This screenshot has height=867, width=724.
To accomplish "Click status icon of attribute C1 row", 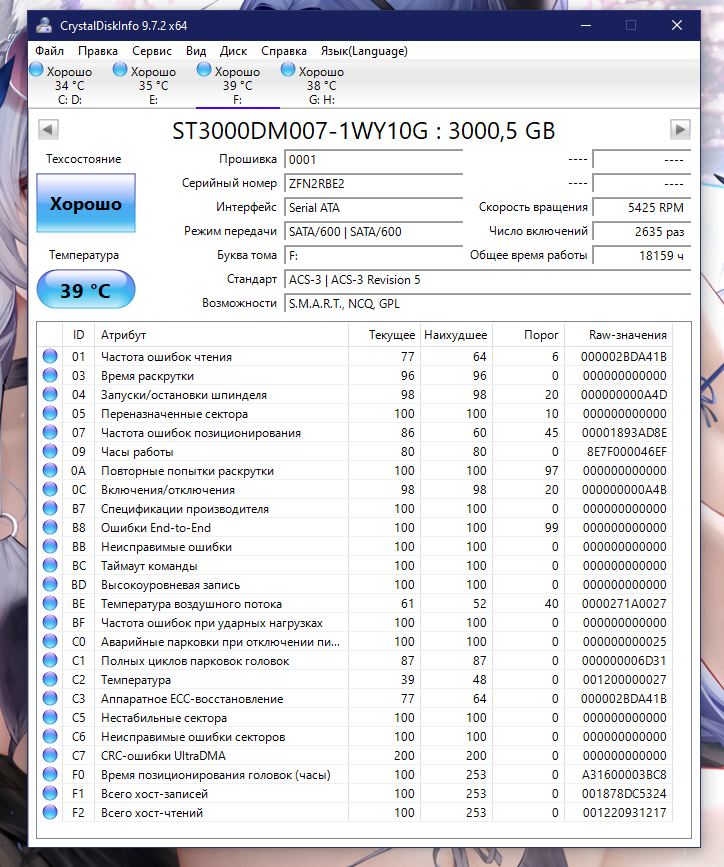I will tap(50, 660).
